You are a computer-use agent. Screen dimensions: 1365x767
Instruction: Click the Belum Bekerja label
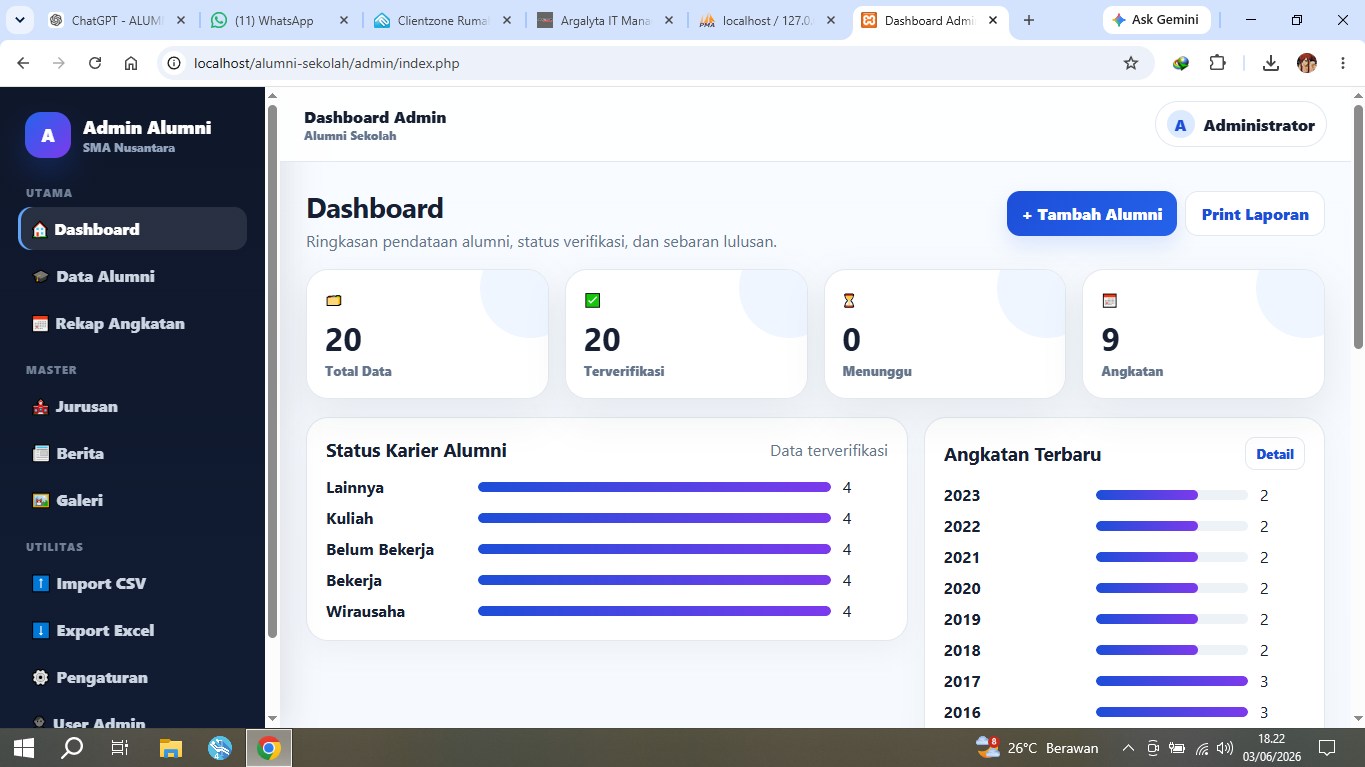click(x=380, y=549)
